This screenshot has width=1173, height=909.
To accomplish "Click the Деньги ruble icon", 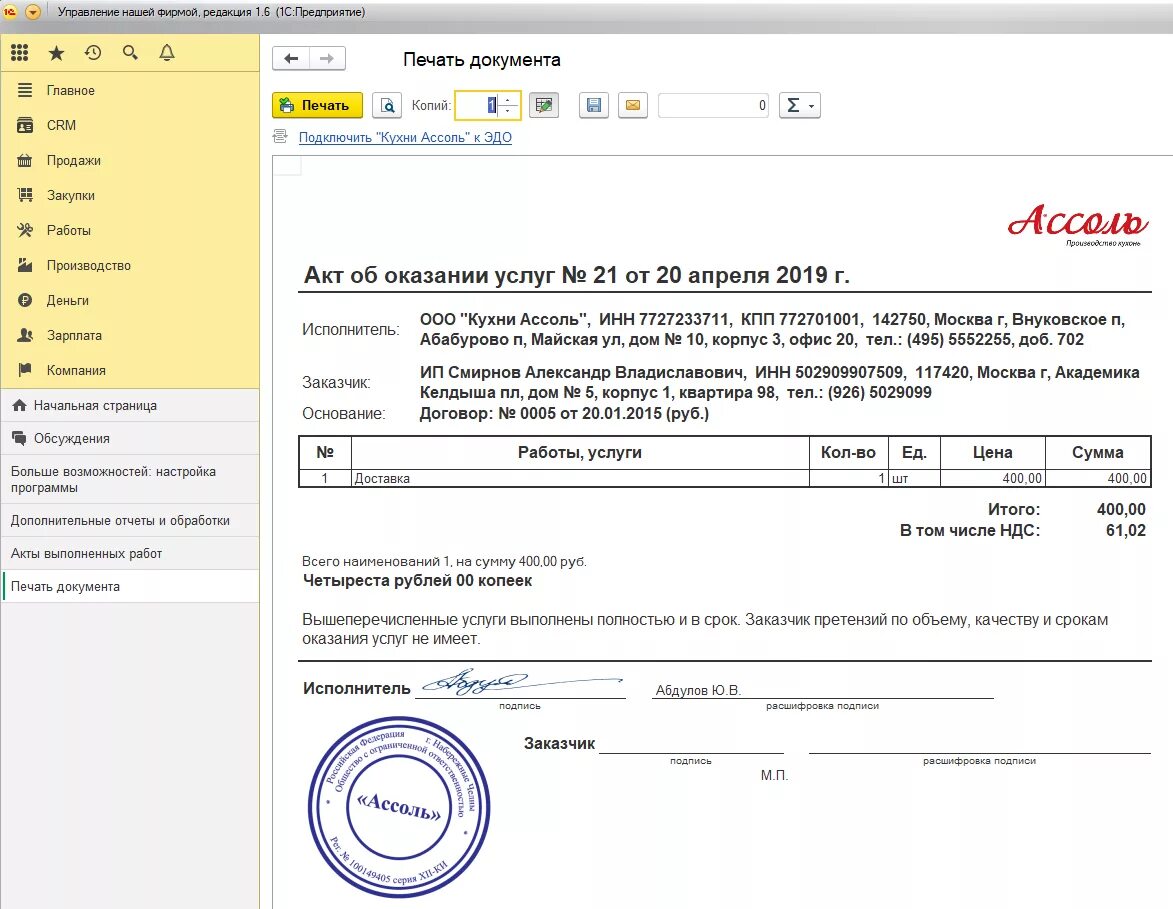I will 25,300.
